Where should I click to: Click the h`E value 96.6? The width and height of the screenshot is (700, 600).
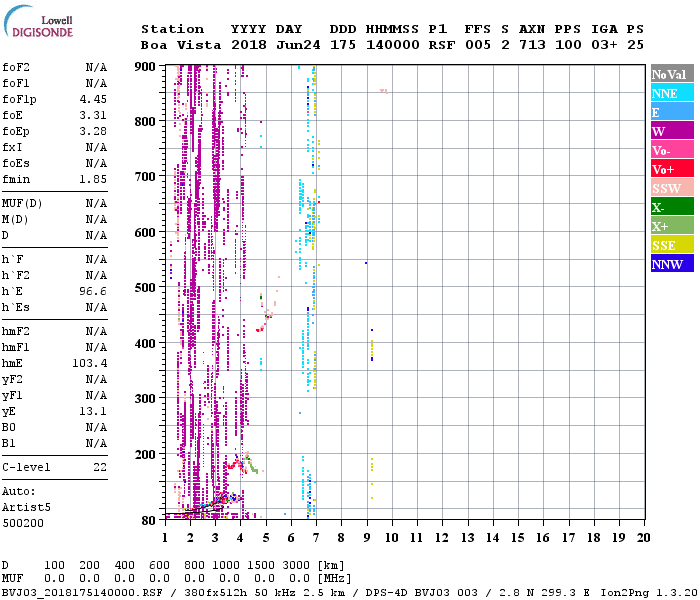(x=93, y=292)
